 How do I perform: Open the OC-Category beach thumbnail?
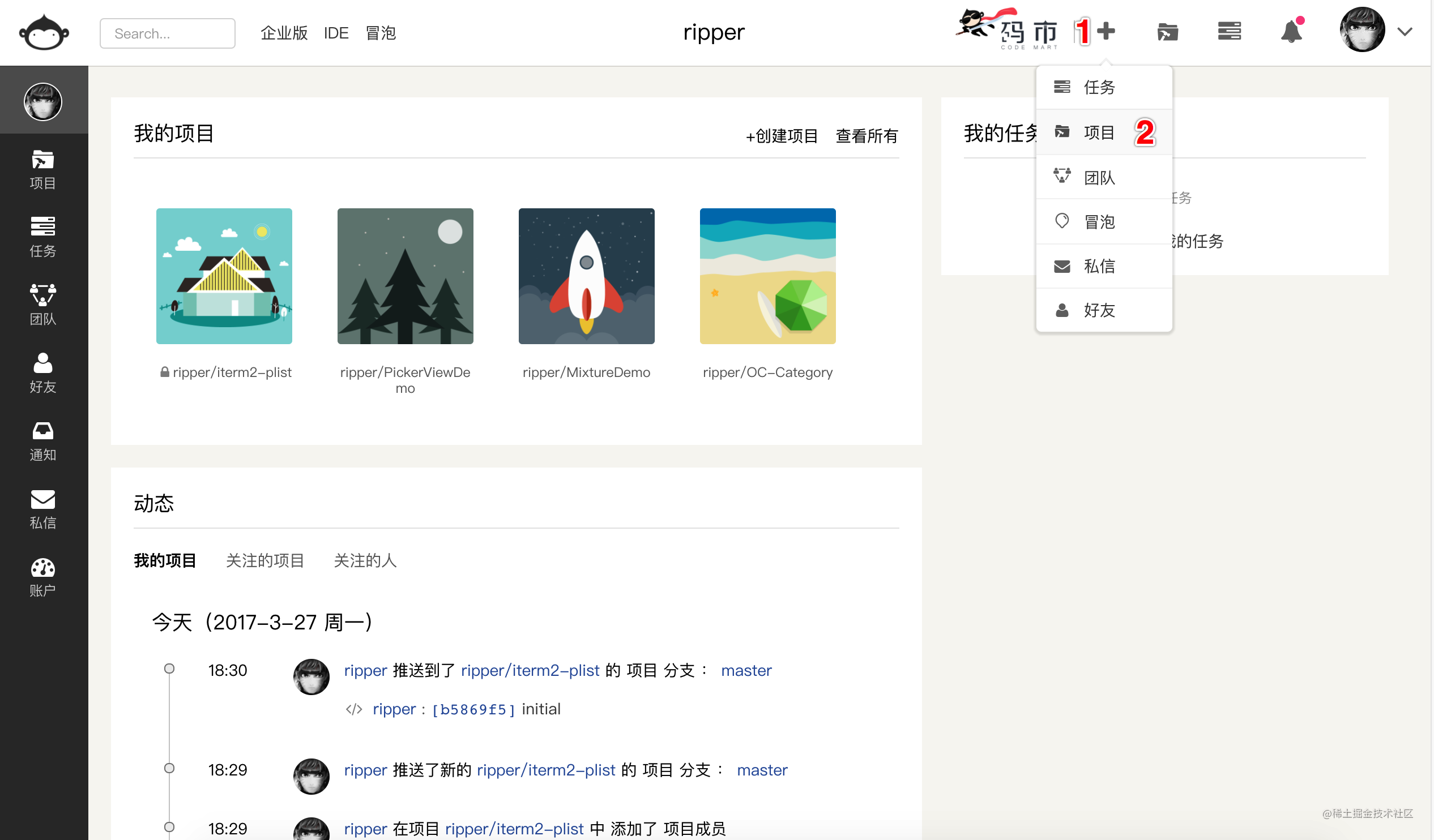767,276
